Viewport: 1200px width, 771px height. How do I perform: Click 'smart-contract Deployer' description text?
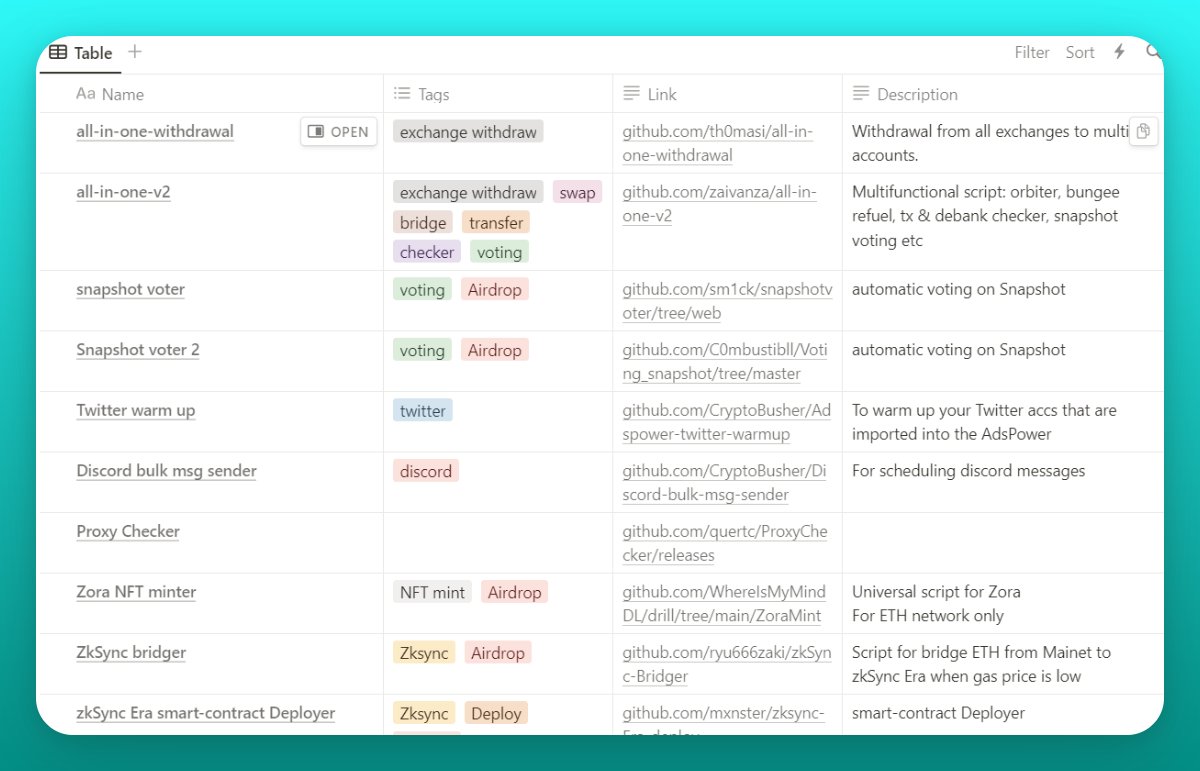[938, 713]
